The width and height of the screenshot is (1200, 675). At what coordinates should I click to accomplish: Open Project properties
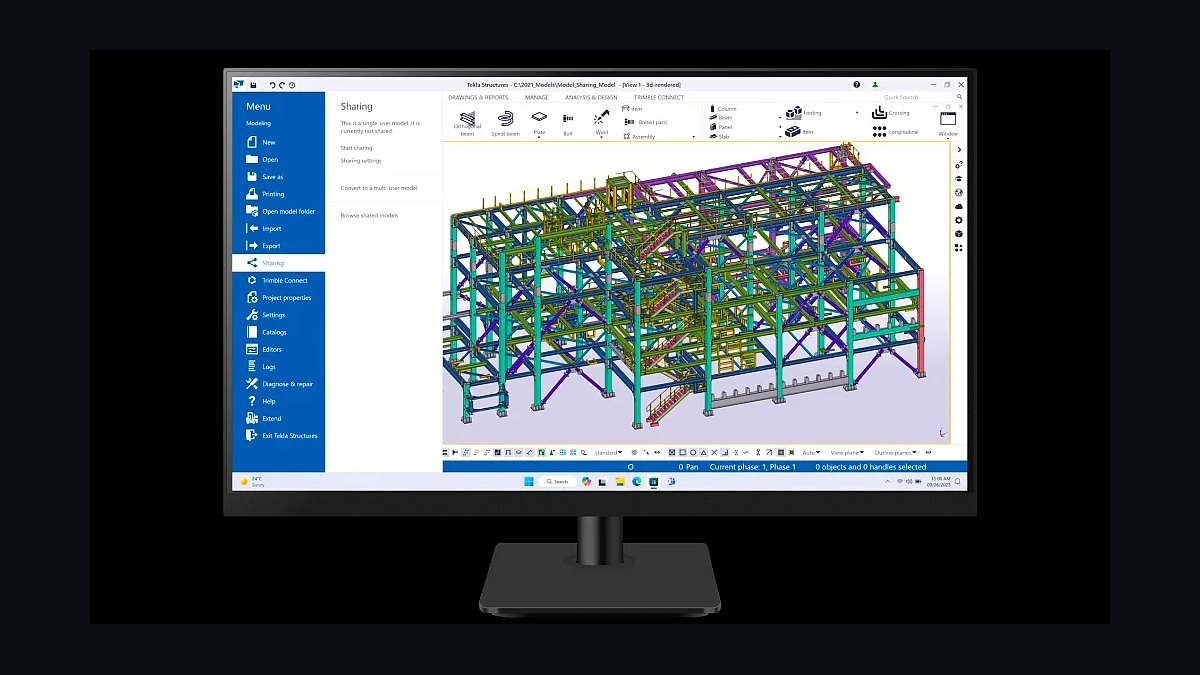point(278,298)
